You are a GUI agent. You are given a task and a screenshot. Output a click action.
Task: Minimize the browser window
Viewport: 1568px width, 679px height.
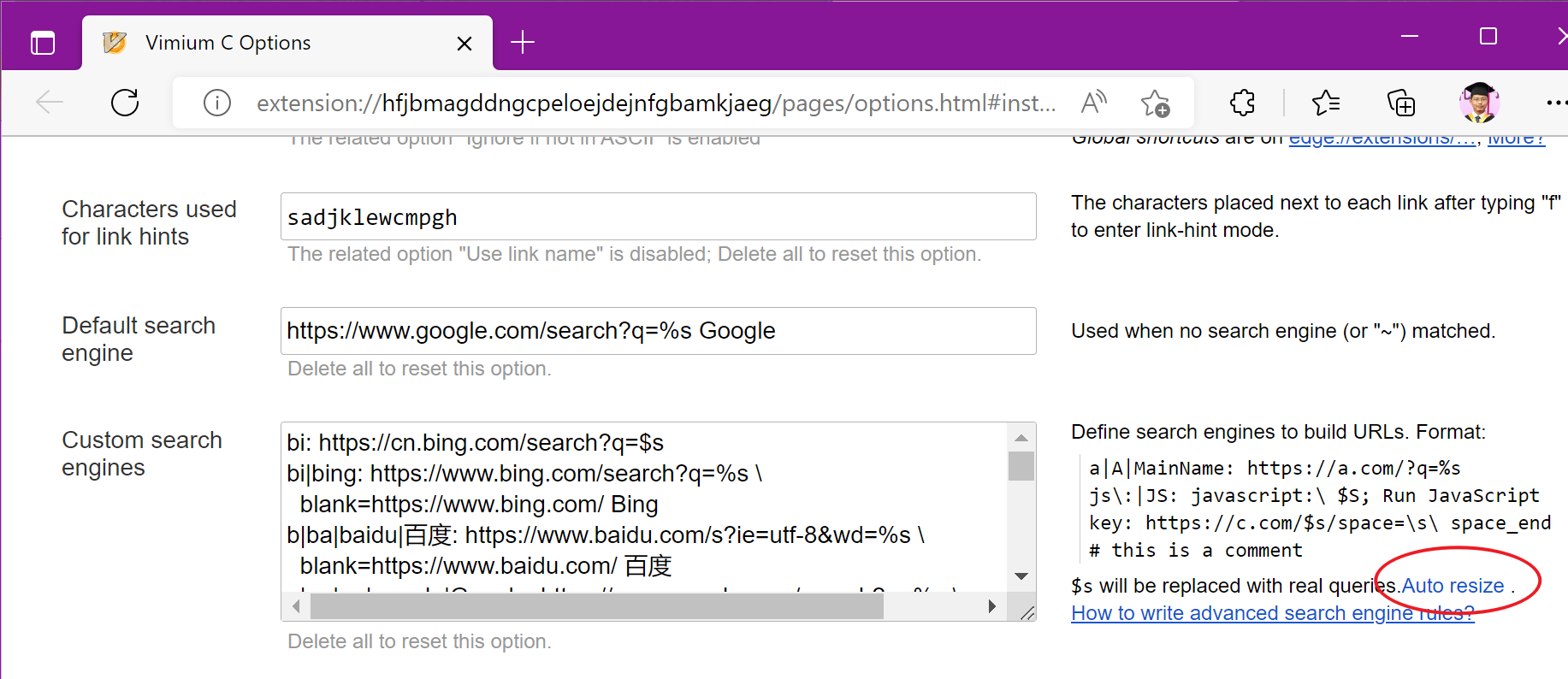(x=1410, y=36)
